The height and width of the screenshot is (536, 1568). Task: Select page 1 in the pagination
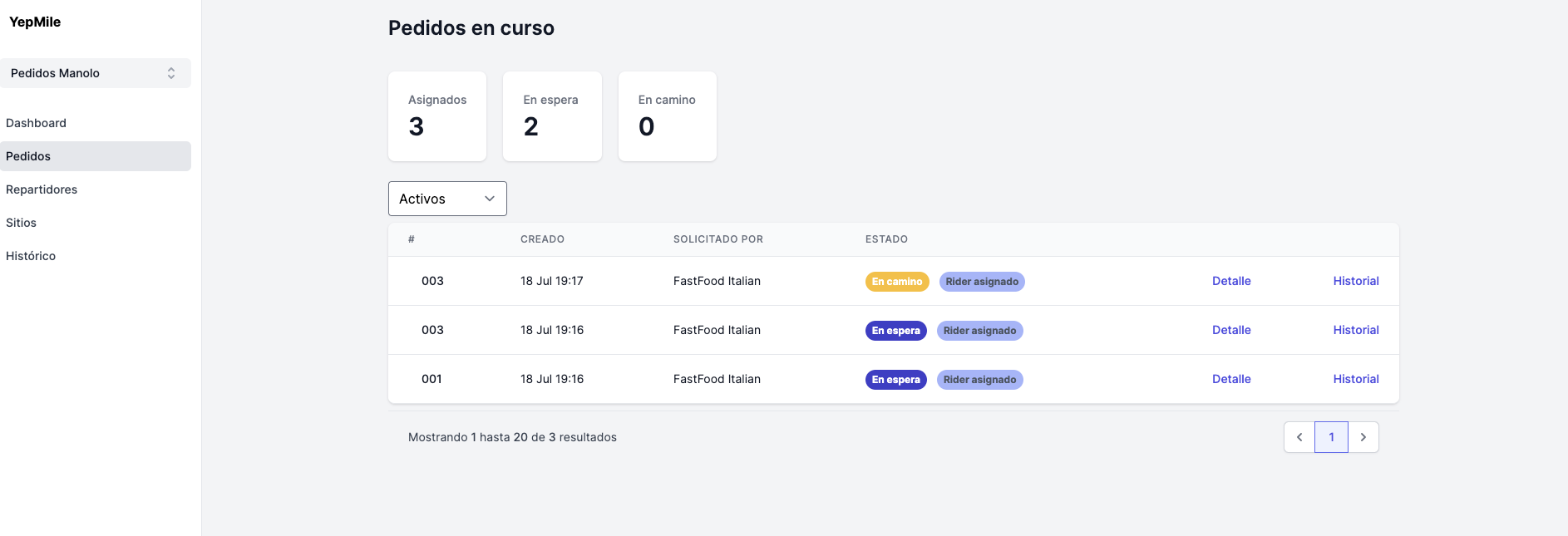[1331, 437]
